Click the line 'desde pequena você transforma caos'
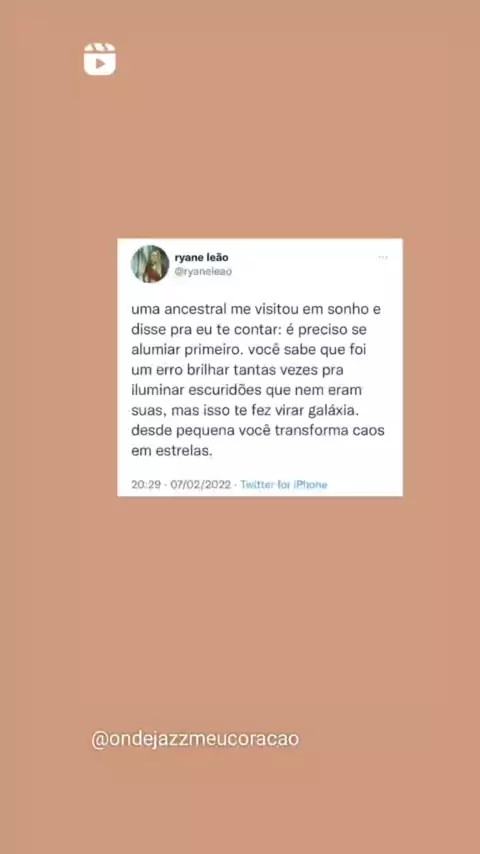Image resolution: width=480 pixels, height=854 pixels. [258, 431]
